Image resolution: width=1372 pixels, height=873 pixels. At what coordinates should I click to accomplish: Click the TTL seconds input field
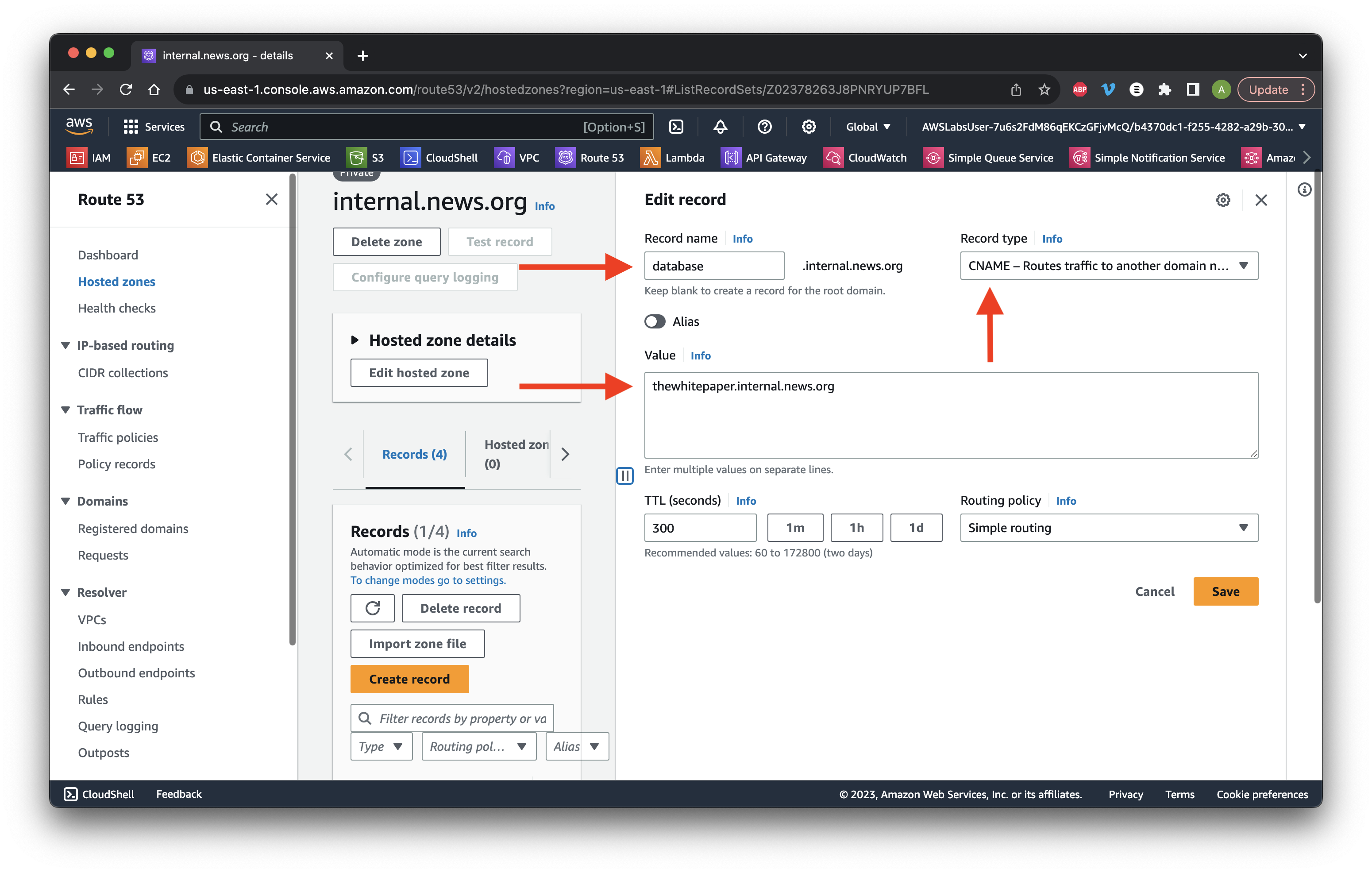point(700,528)
